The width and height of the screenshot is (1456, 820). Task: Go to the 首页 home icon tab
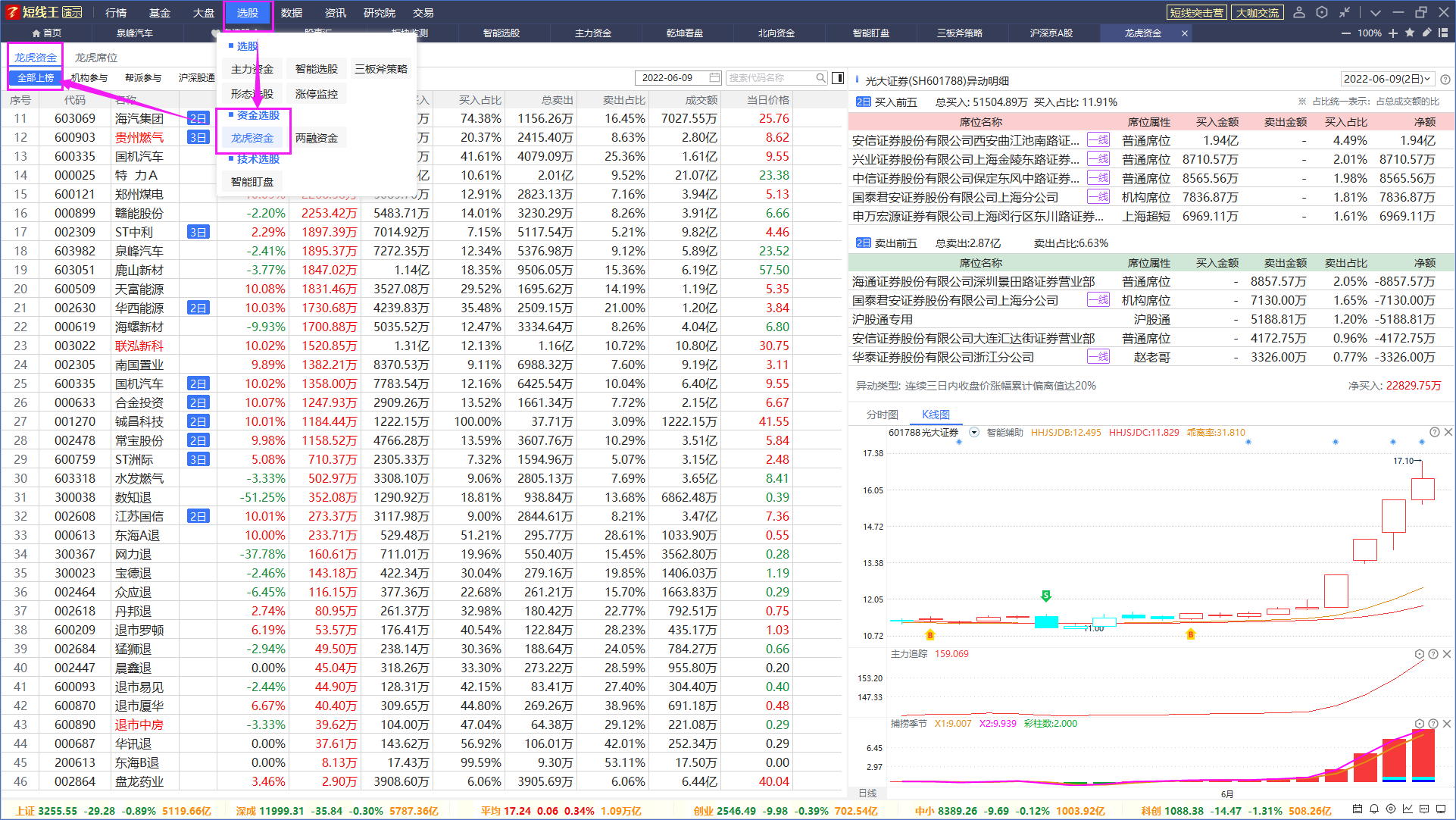46,33
